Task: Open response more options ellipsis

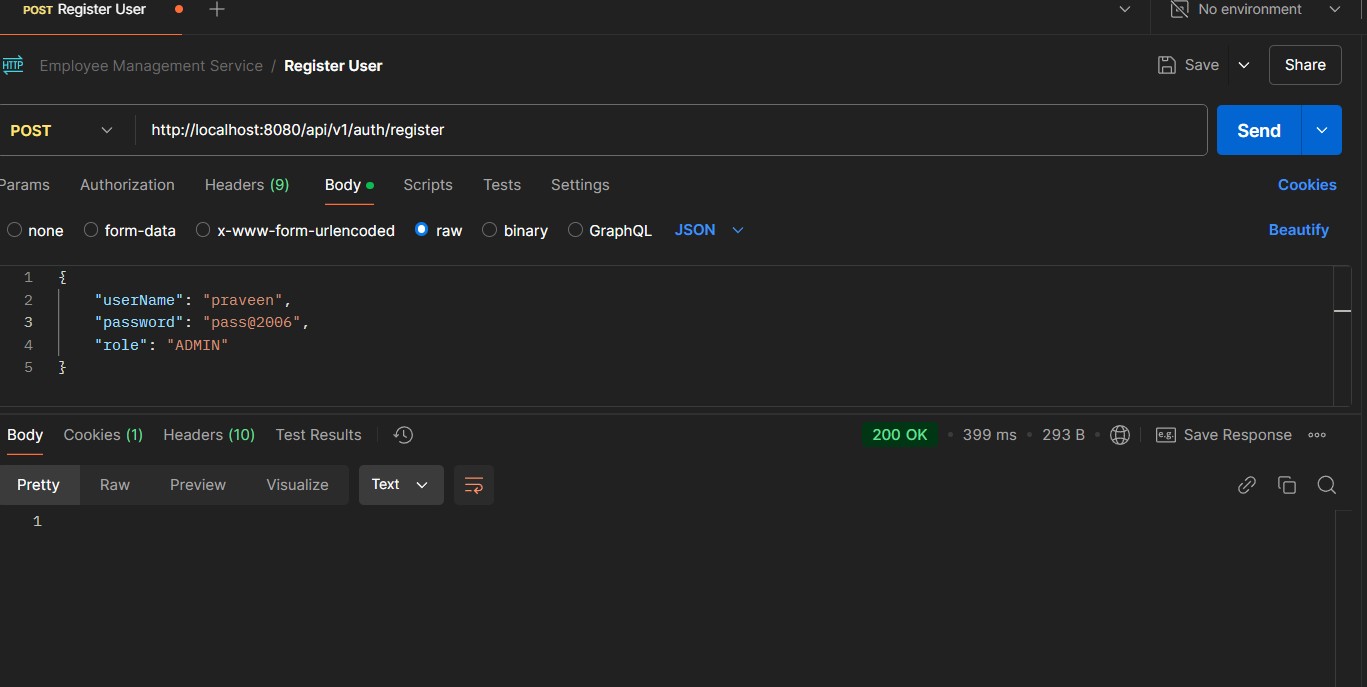Action: [1317, 435]
